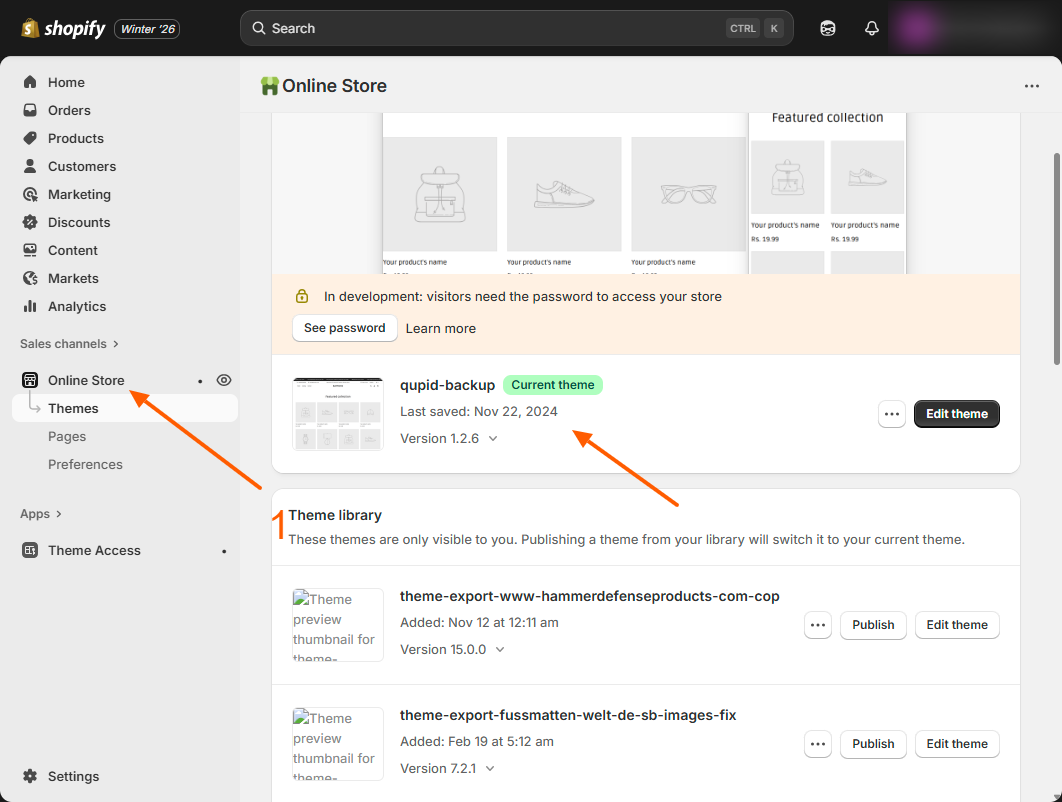
Task: Navigate to Marketing
Action: coord(79,194)
